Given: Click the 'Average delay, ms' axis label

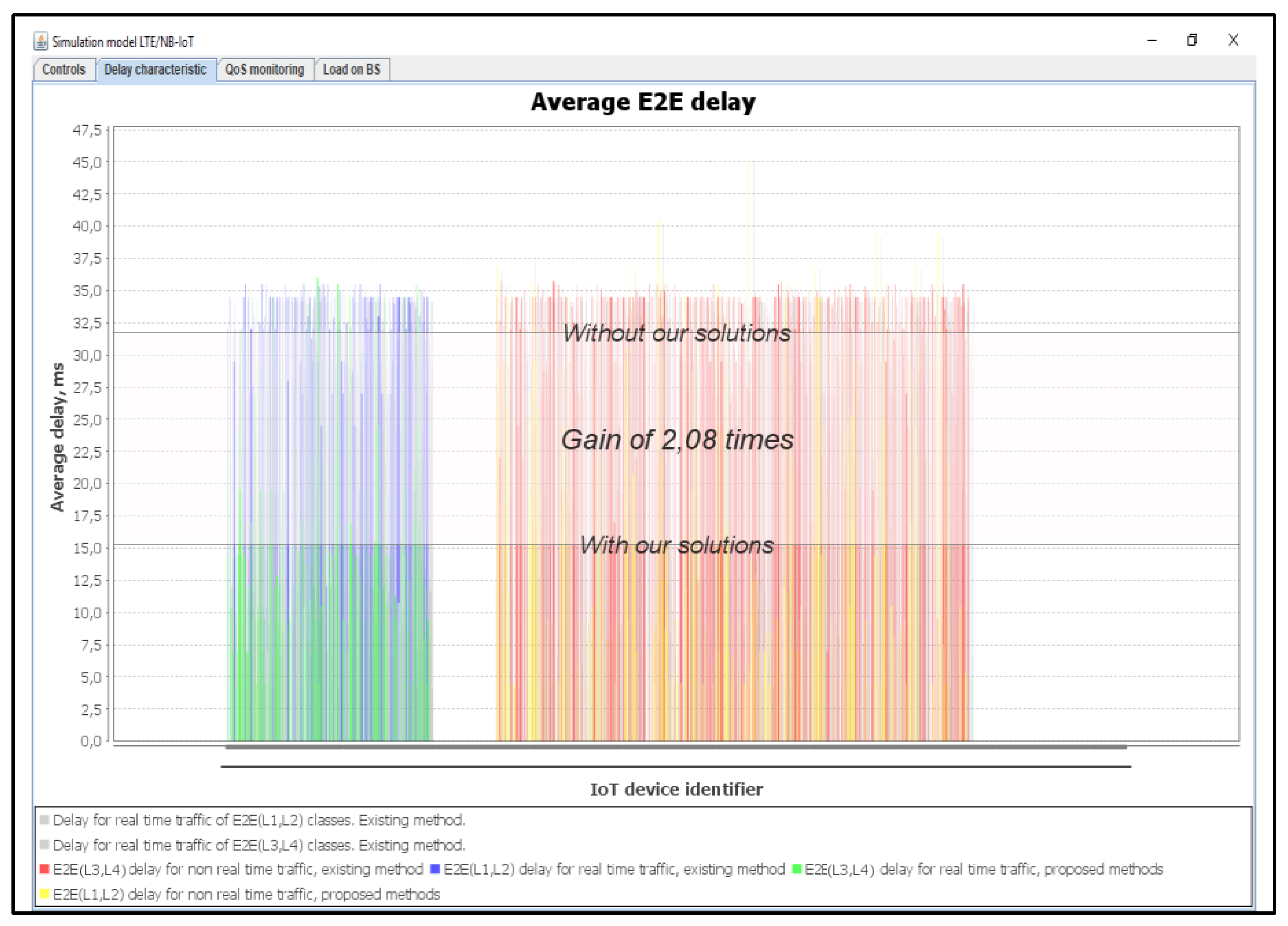Looking at the screenshot, I should [x=57, y=437].
